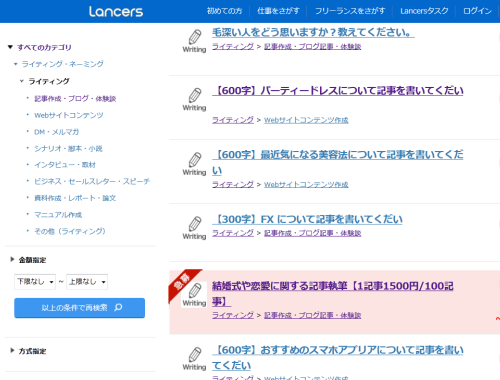Select インタビュー・取材 category
This screenshot has height=380, width=500.
pos(65,165)
